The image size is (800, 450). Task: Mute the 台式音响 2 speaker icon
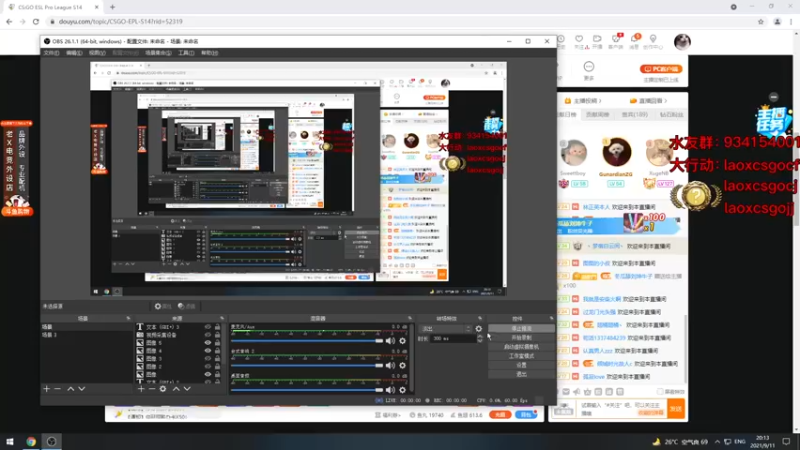(390, 365)
